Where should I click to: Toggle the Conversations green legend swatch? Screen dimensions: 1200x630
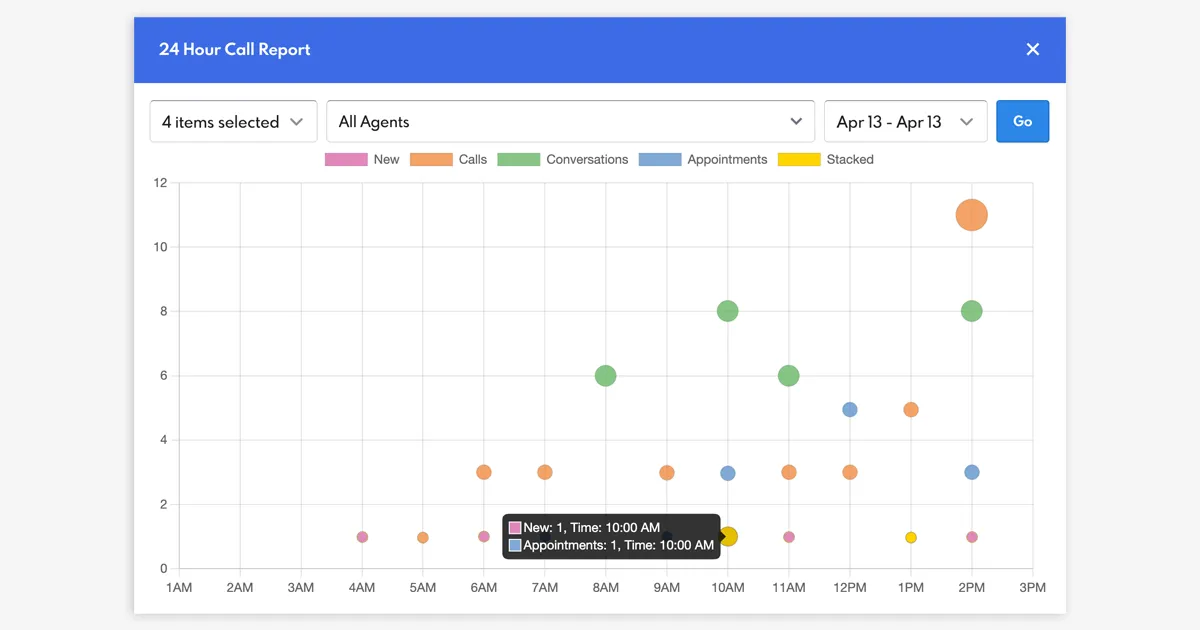click(x=518, y=159)
